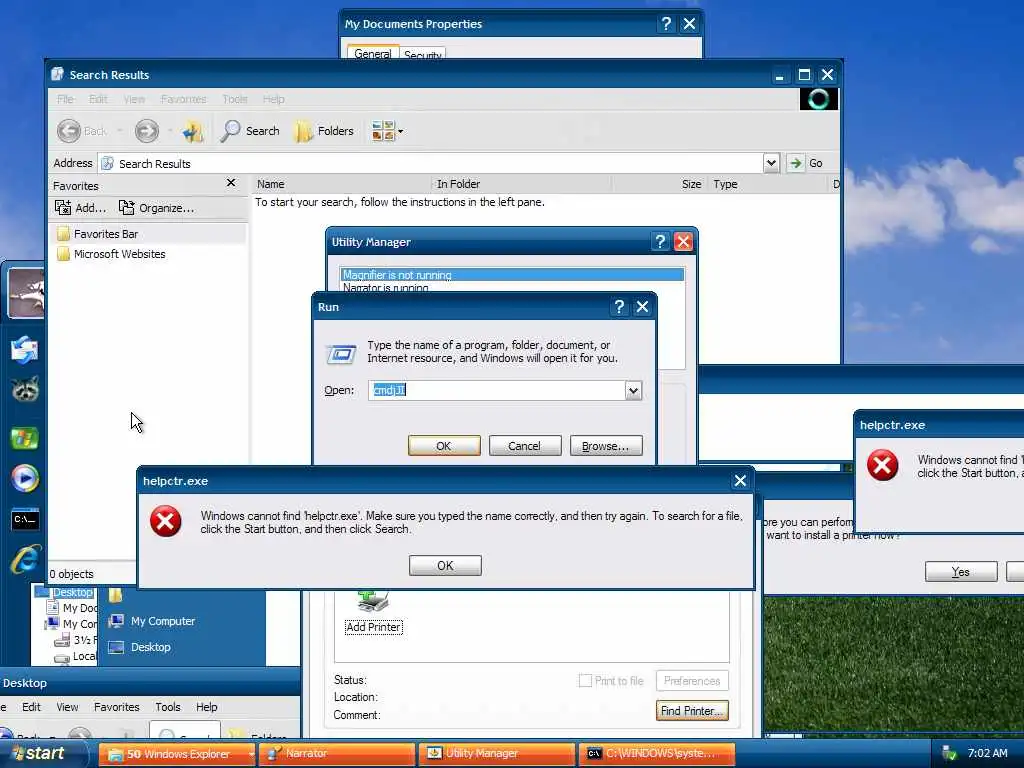Click Yes in the install printer prompt
Screen dimensions: 1024x768
(x=961, y=571)
